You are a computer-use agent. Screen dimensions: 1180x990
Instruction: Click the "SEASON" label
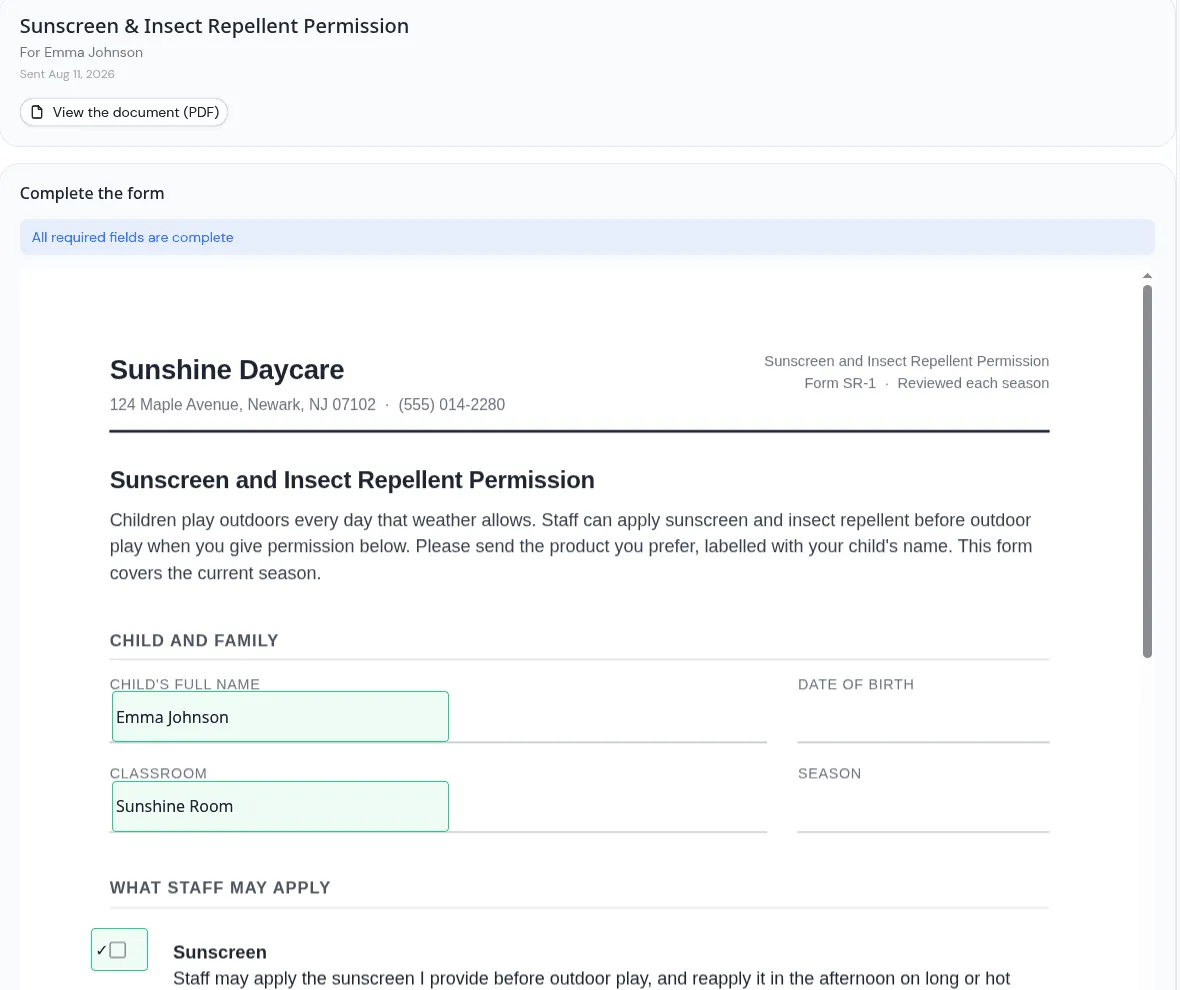(829, 773)
